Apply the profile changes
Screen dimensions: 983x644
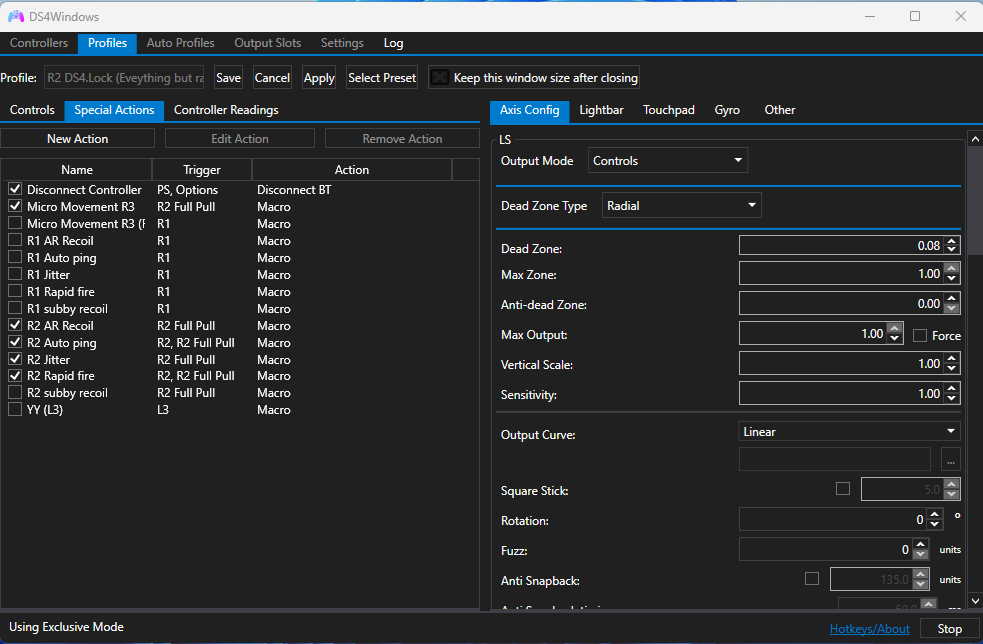319,77
